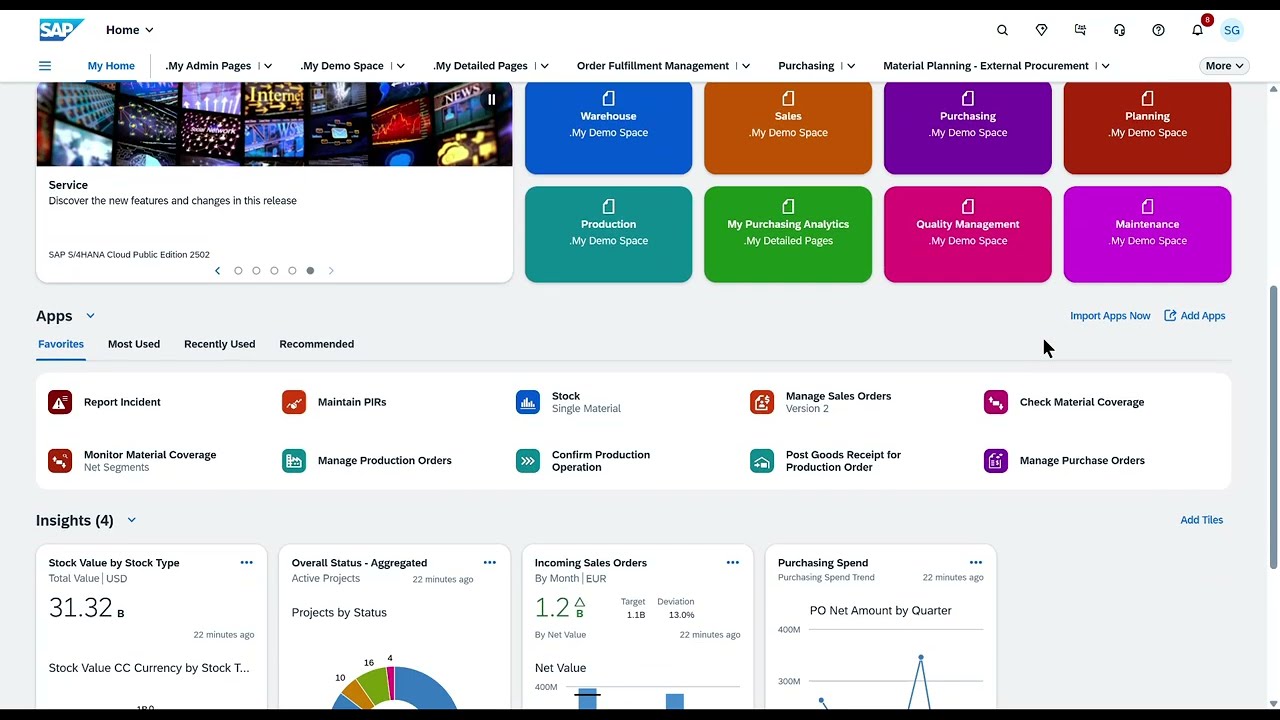Click Import Apps Now link
Viewport: 1280px width, 720px height.
[x=1110, y=316]
